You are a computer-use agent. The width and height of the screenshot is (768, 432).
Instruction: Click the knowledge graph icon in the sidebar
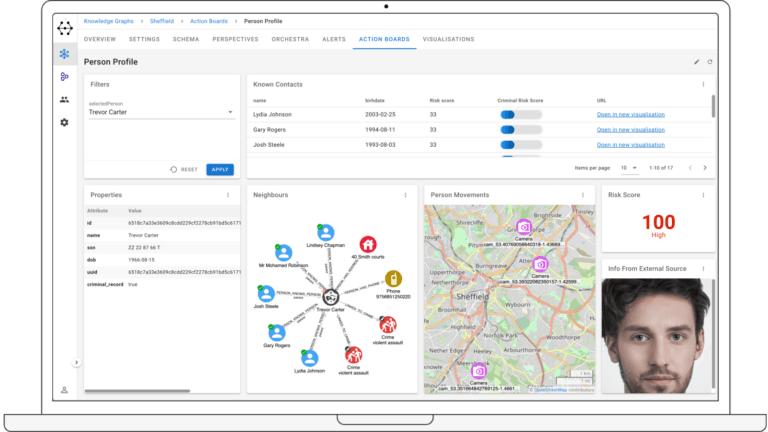point(64,53)
